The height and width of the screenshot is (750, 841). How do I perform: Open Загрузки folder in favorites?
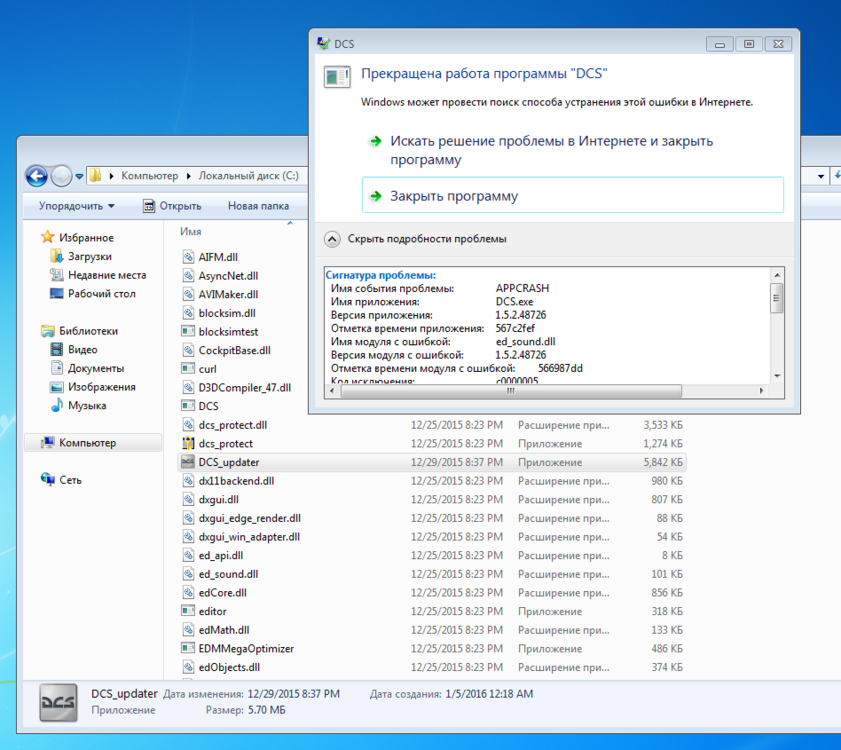pyautogui.click(x=89, y=256)
